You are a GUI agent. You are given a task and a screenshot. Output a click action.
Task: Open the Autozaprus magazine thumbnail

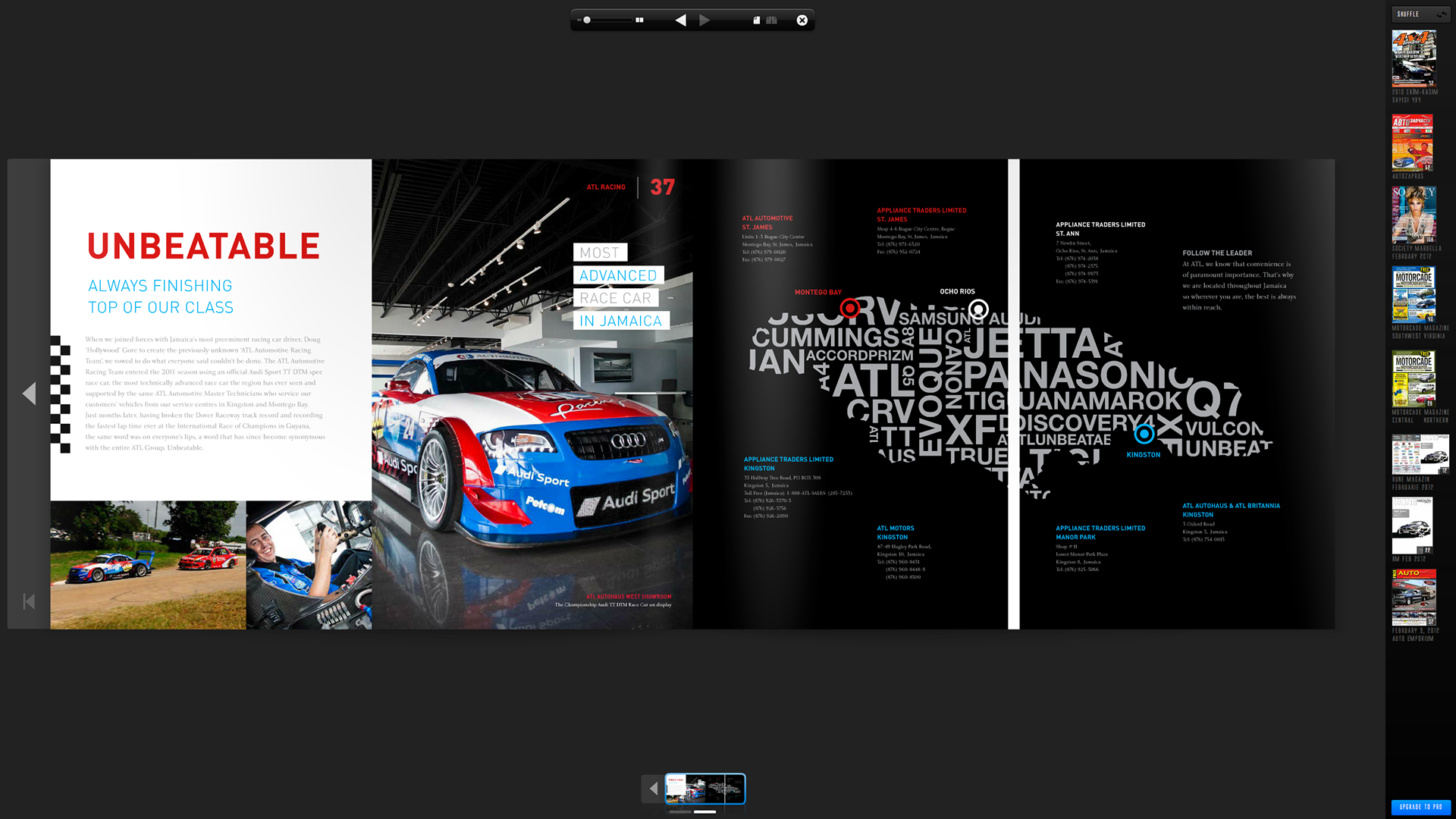1412,143
